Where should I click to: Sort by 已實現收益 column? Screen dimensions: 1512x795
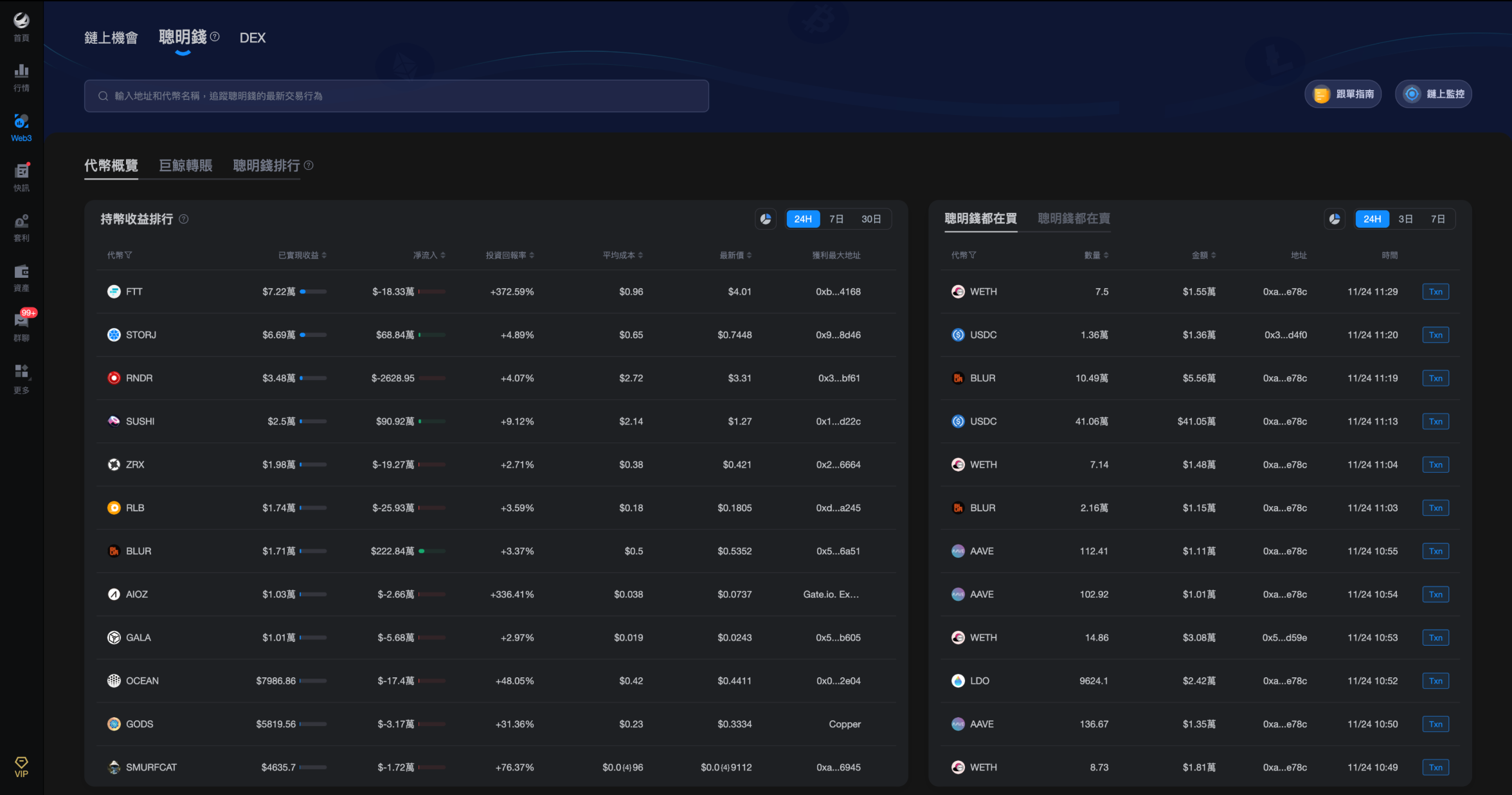coord(302,255)
